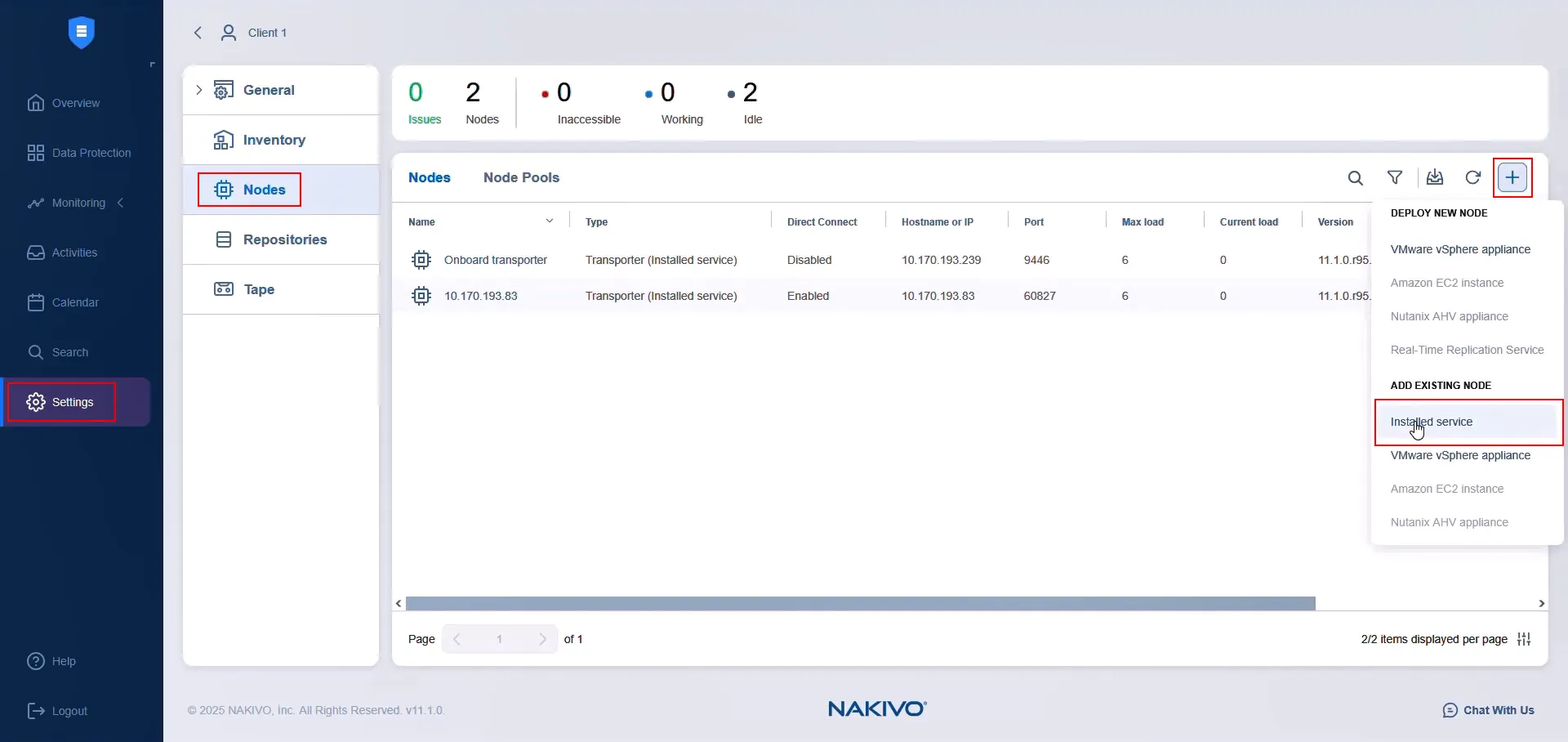Open the 10.170.193.83 node name

pyautogui.click(x=481, y=296)
